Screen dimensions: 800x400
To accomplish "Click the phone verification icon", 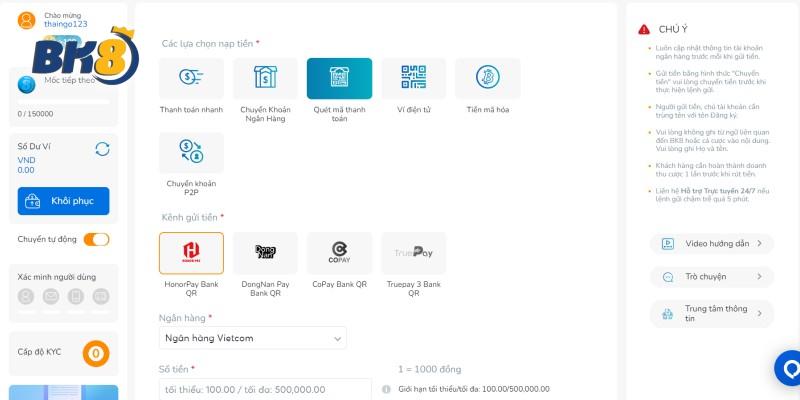I will pos(76,296).
